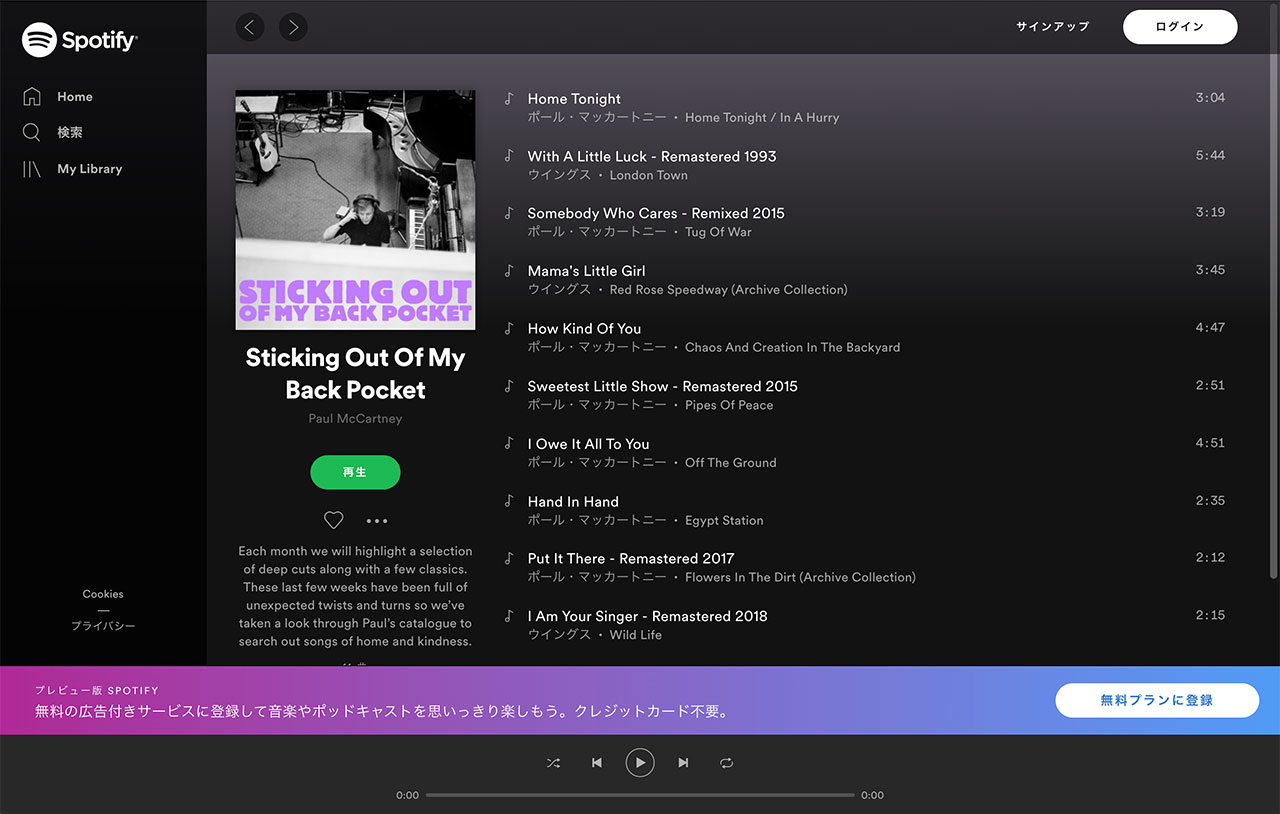
Task: Open 検索 search in the sidebar
Action: point(70,133)
